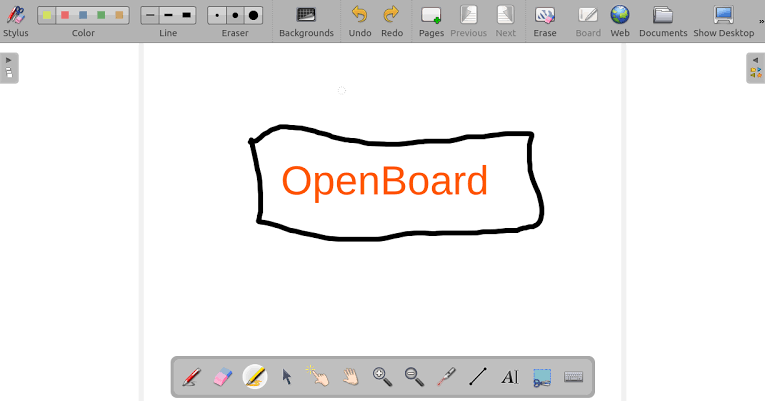Select the Highlighter tool
Viewport: 765px width, 401px height.
255,377
